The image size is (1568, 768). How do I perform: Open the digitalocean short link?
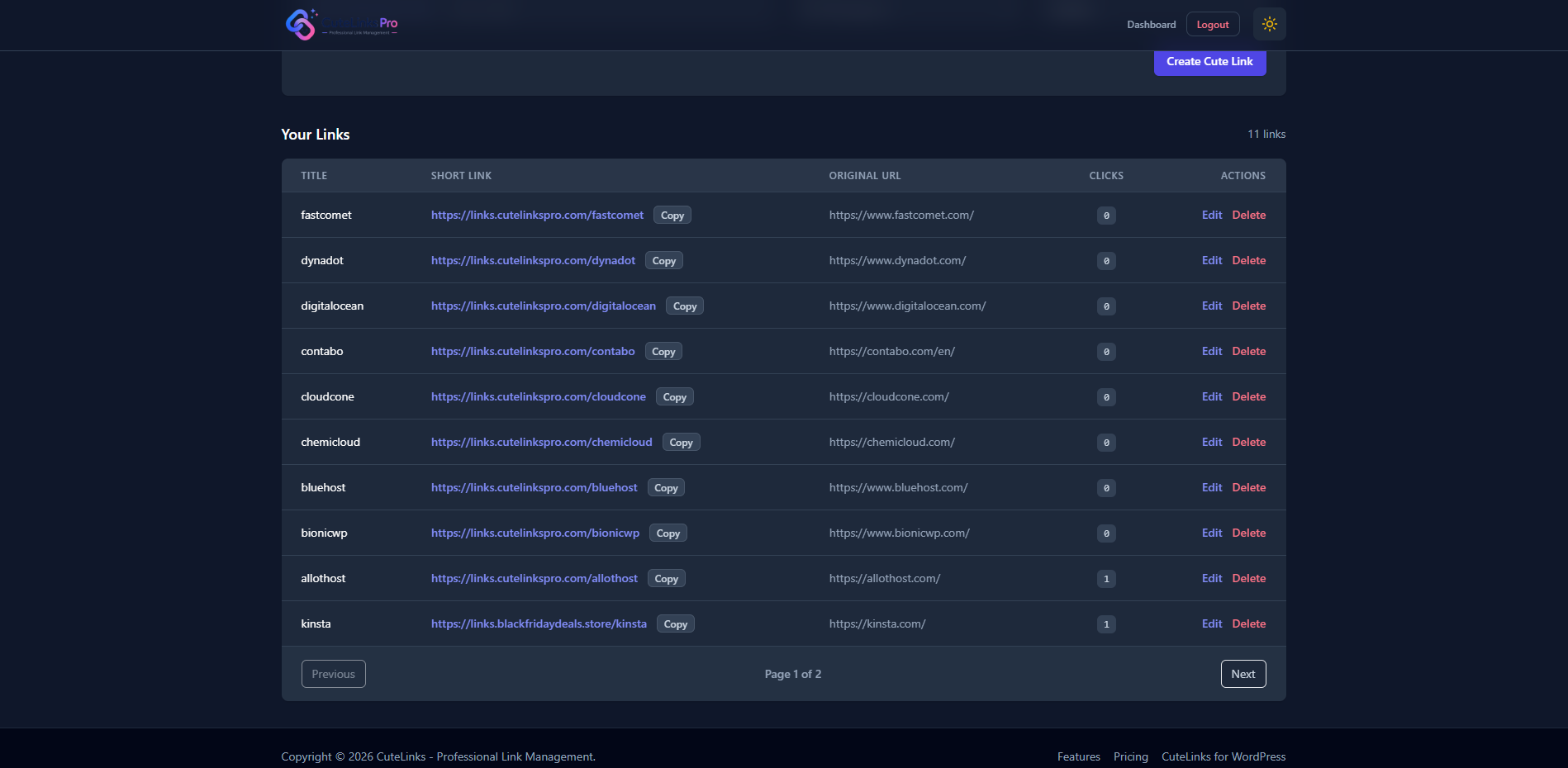[544, 306]
